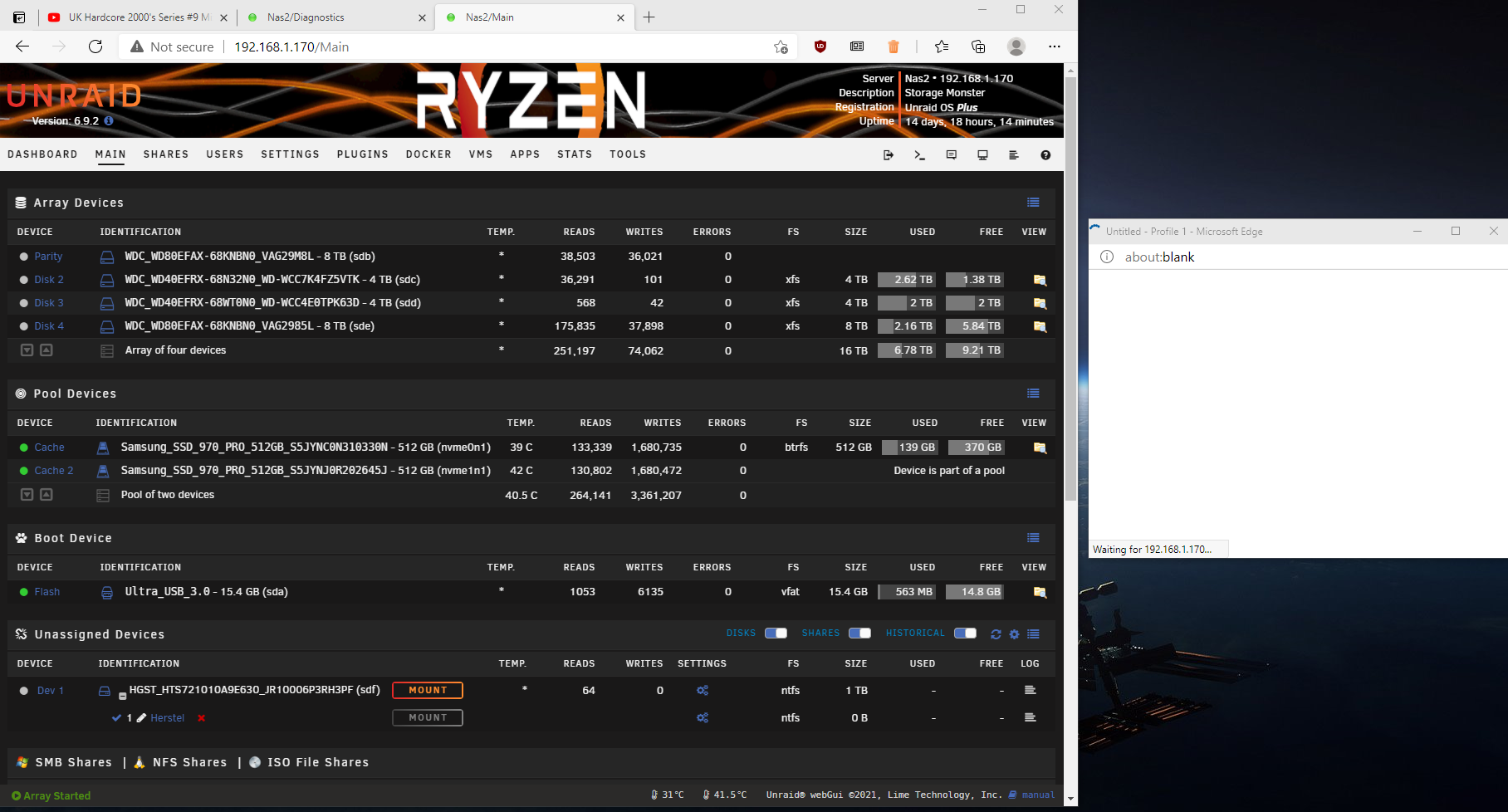Browse Disk 2 contents via View icon
The height and width of the screenshot is (812, 1508).
(x=1040, y=280)
